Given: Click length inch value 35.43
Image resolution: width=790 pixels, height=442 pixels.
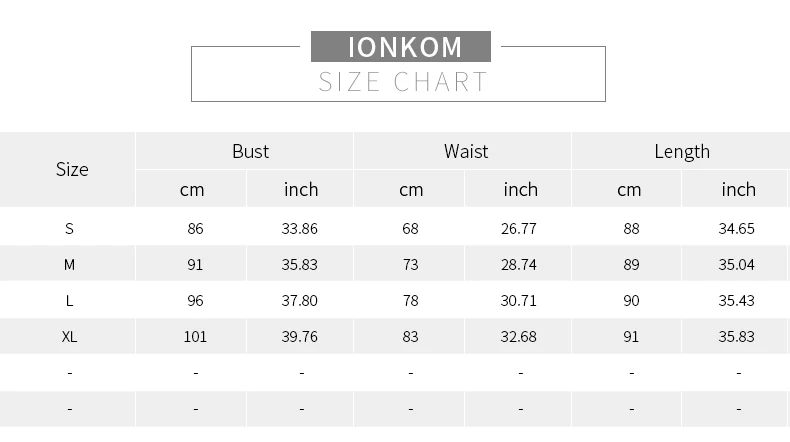Looking at the screenshot, I should point(737,301).
